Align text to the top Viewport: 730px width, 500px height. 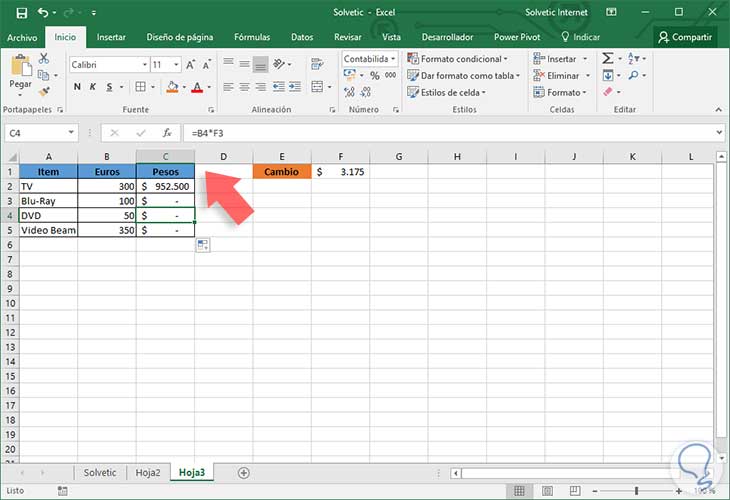click(x=228, y=63)
